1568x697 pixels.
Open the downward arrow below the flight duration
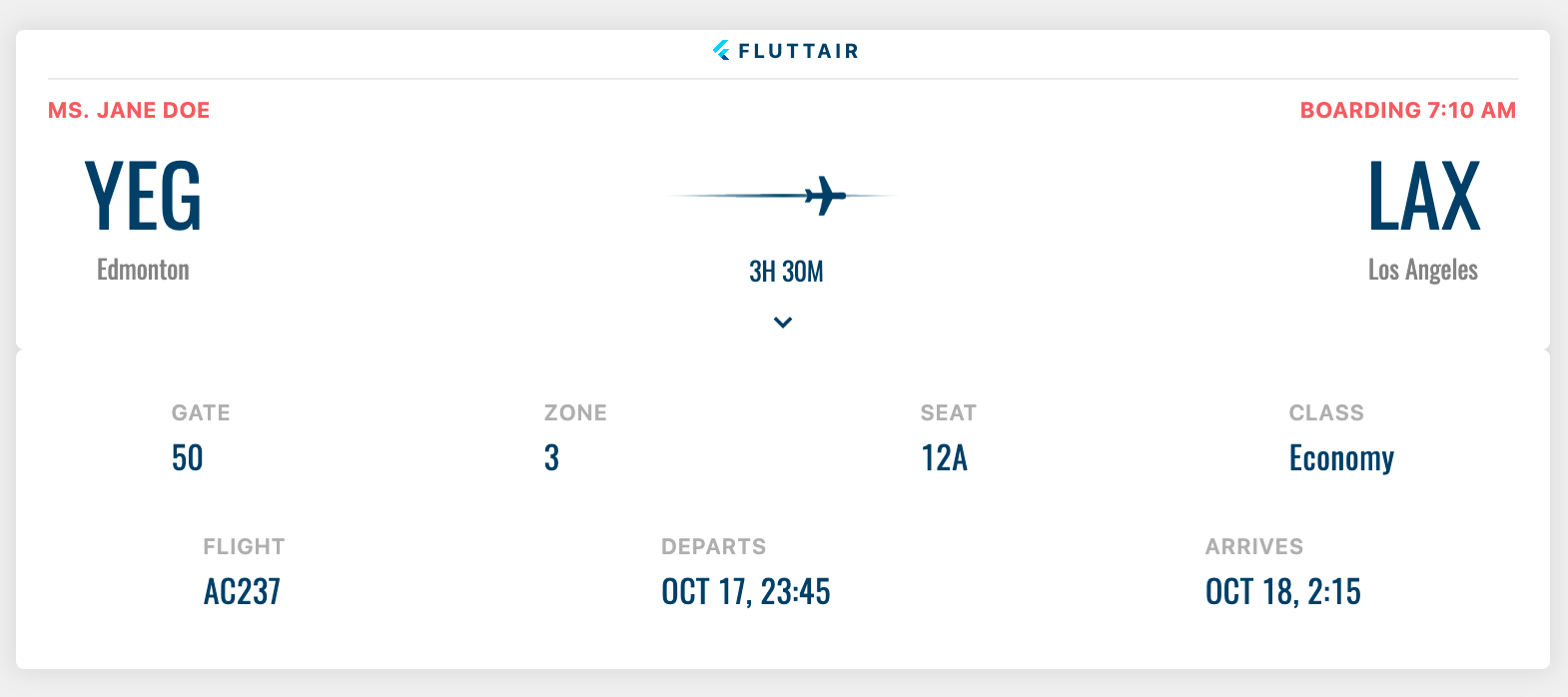click(783, 323)
